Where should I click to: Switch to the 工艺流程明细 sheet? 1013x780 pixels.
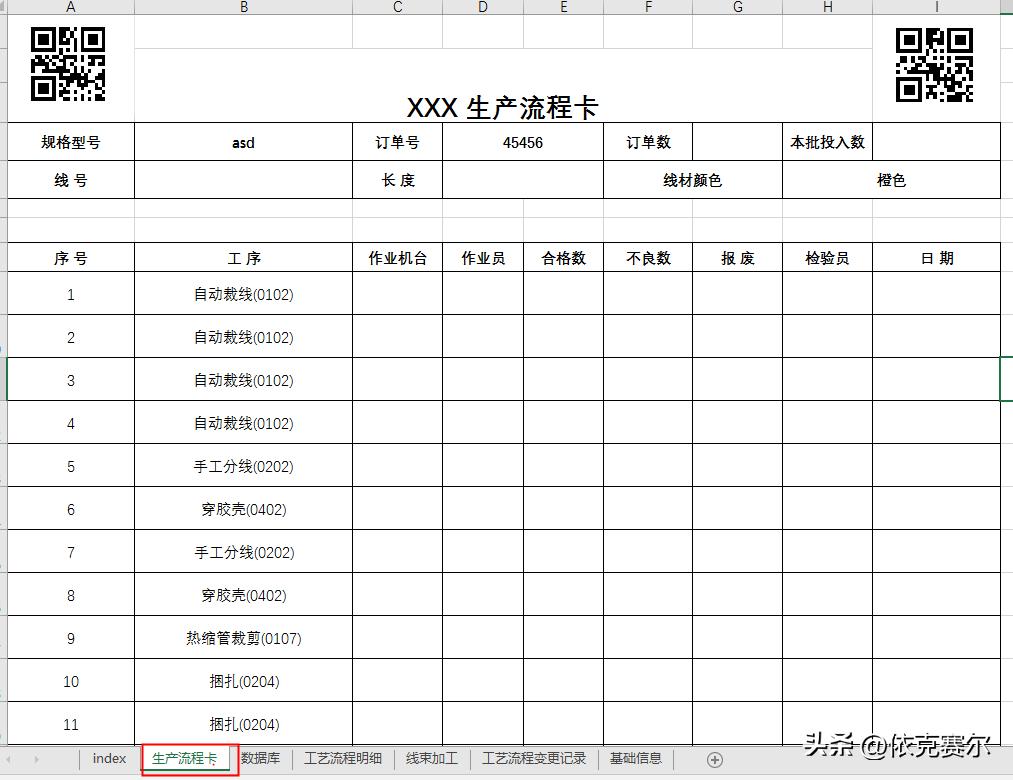coord(342,758)
